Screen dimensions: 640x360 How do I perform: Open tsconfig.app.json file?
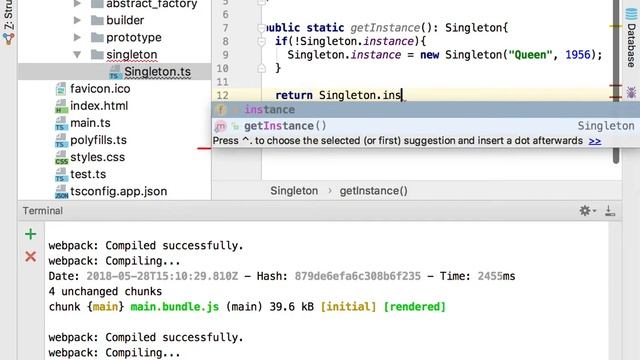[x=119, y=191]
